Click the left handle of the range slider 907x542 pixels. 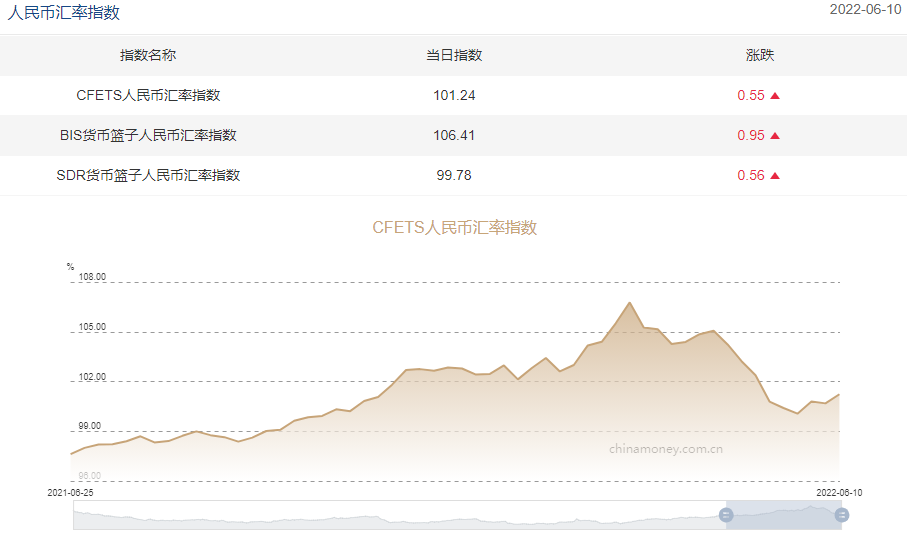coord(726,514)
